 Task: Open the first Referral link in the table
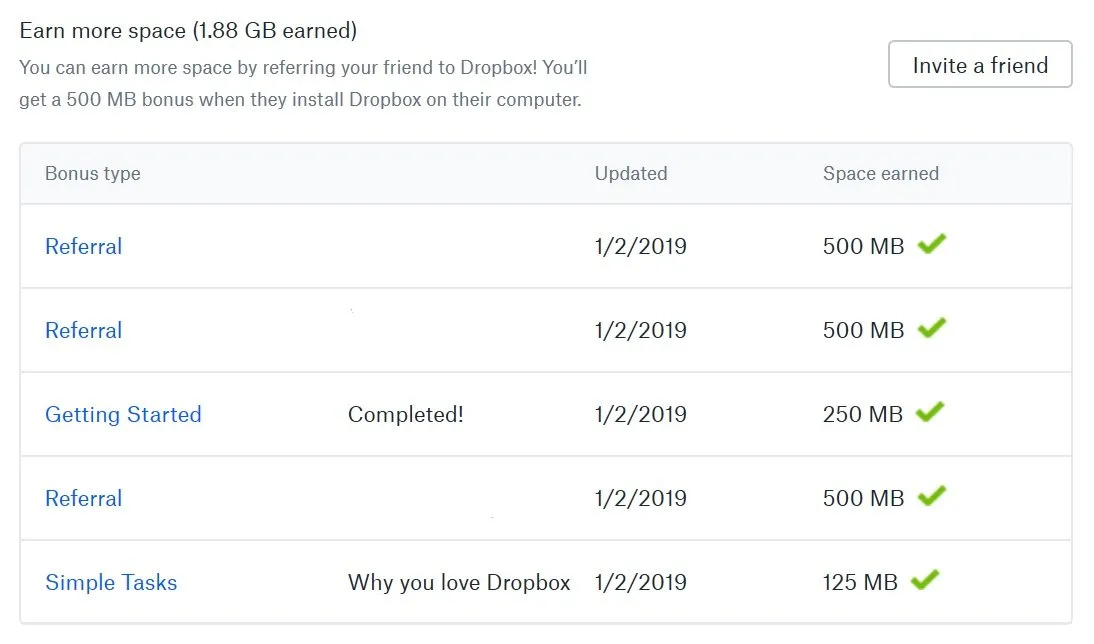[x=84, y=246]
